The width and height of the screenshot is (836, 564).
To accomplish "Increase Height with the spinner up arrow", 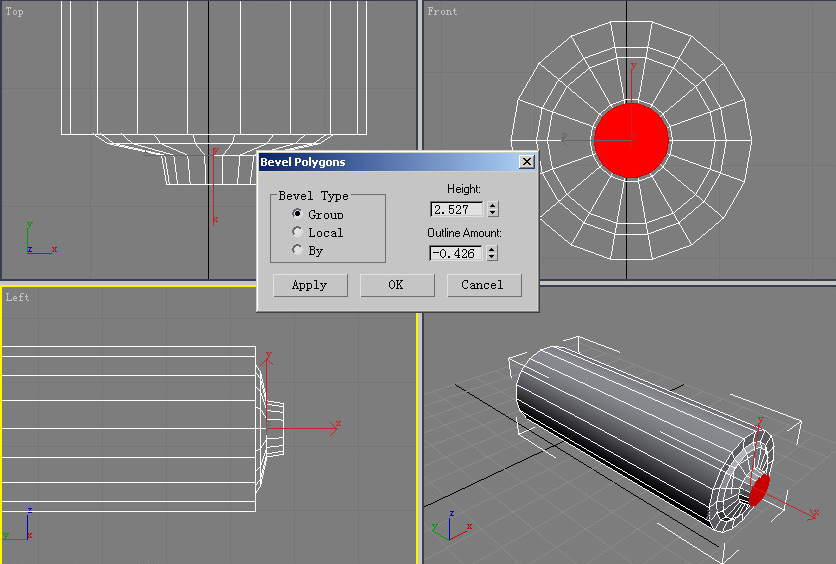I will coord(492,206).
